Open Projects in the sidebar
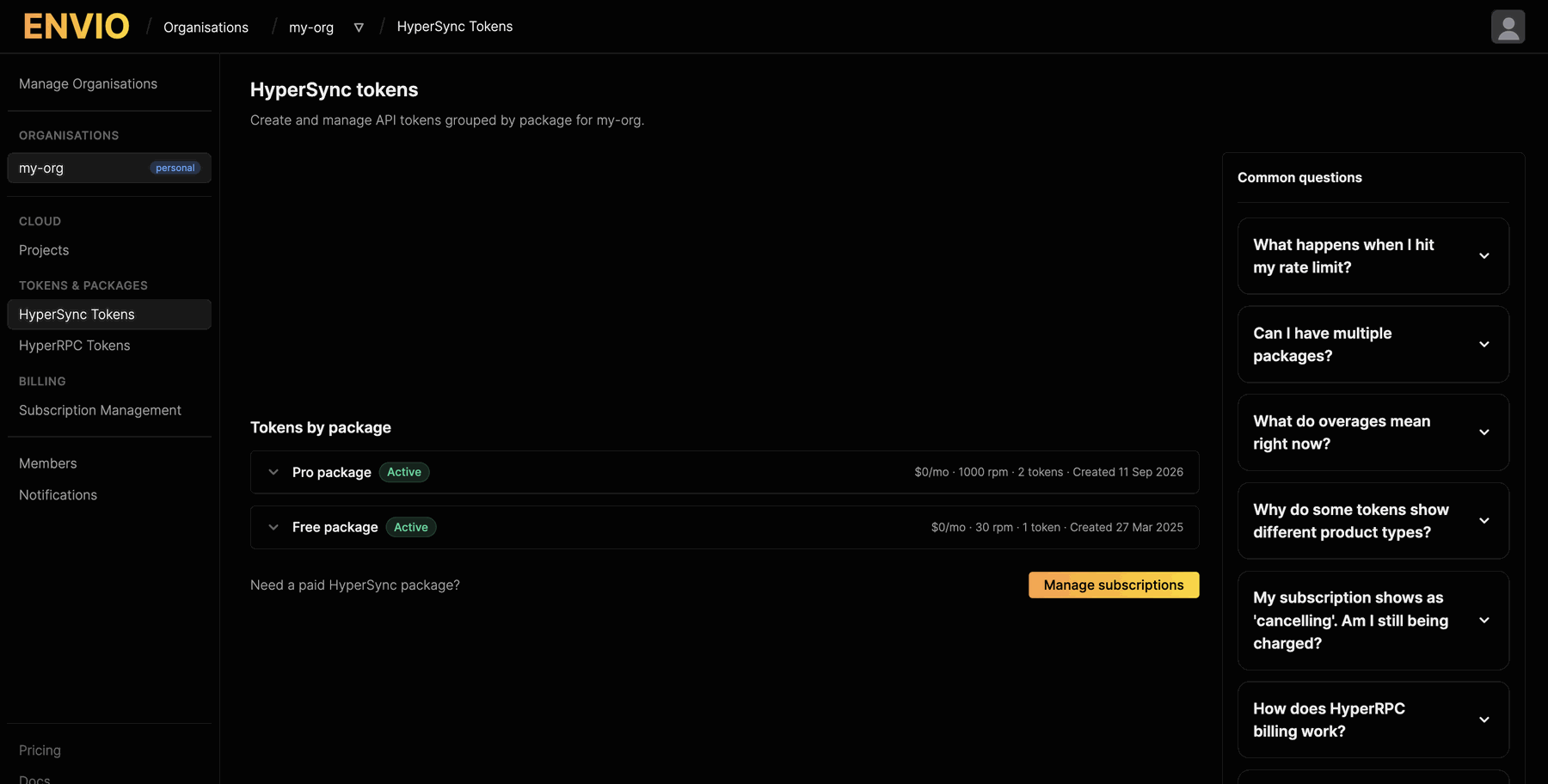Viewport: 1548px width, 784px height. point(44,250)
